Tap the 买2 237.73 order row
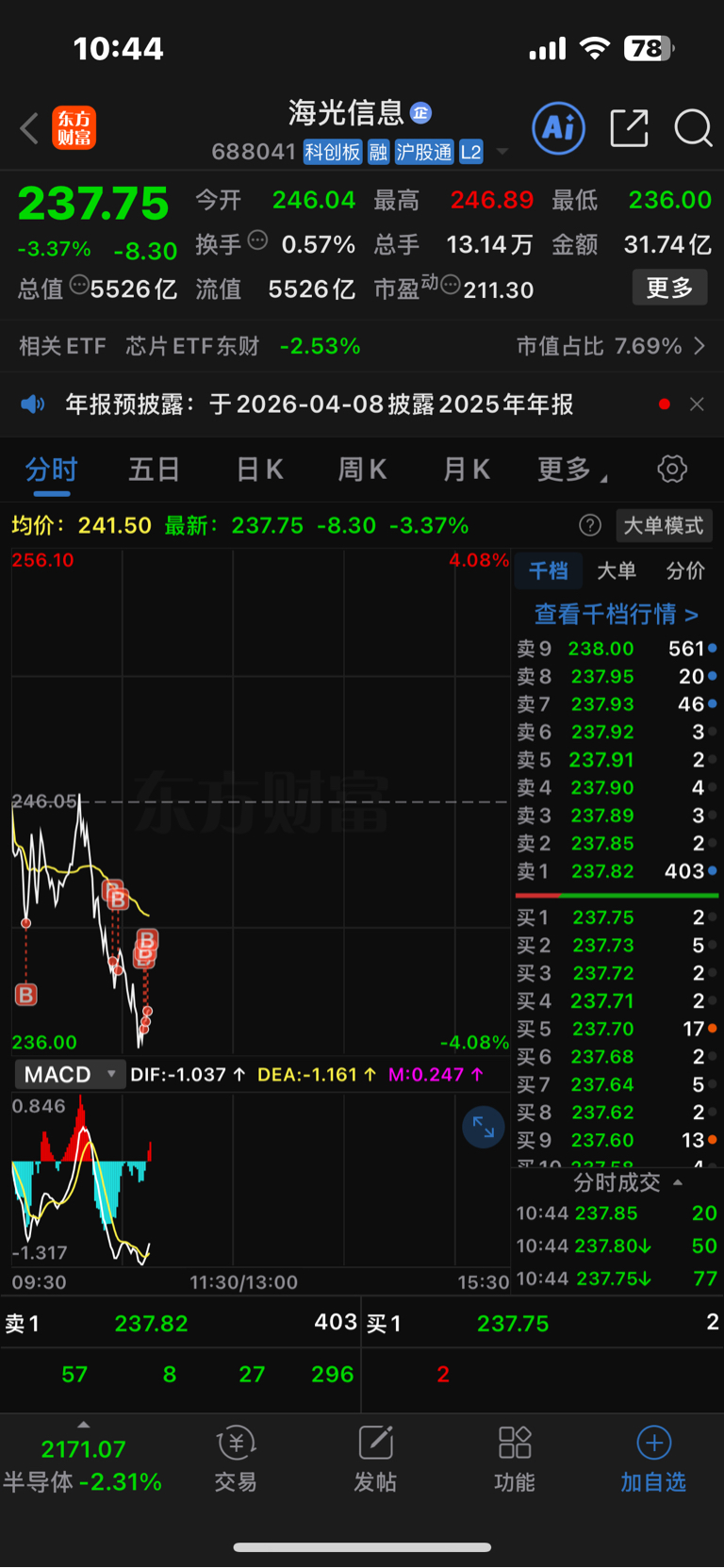The width and height of the screenshot is (724, 1568). tap(617, 945)
